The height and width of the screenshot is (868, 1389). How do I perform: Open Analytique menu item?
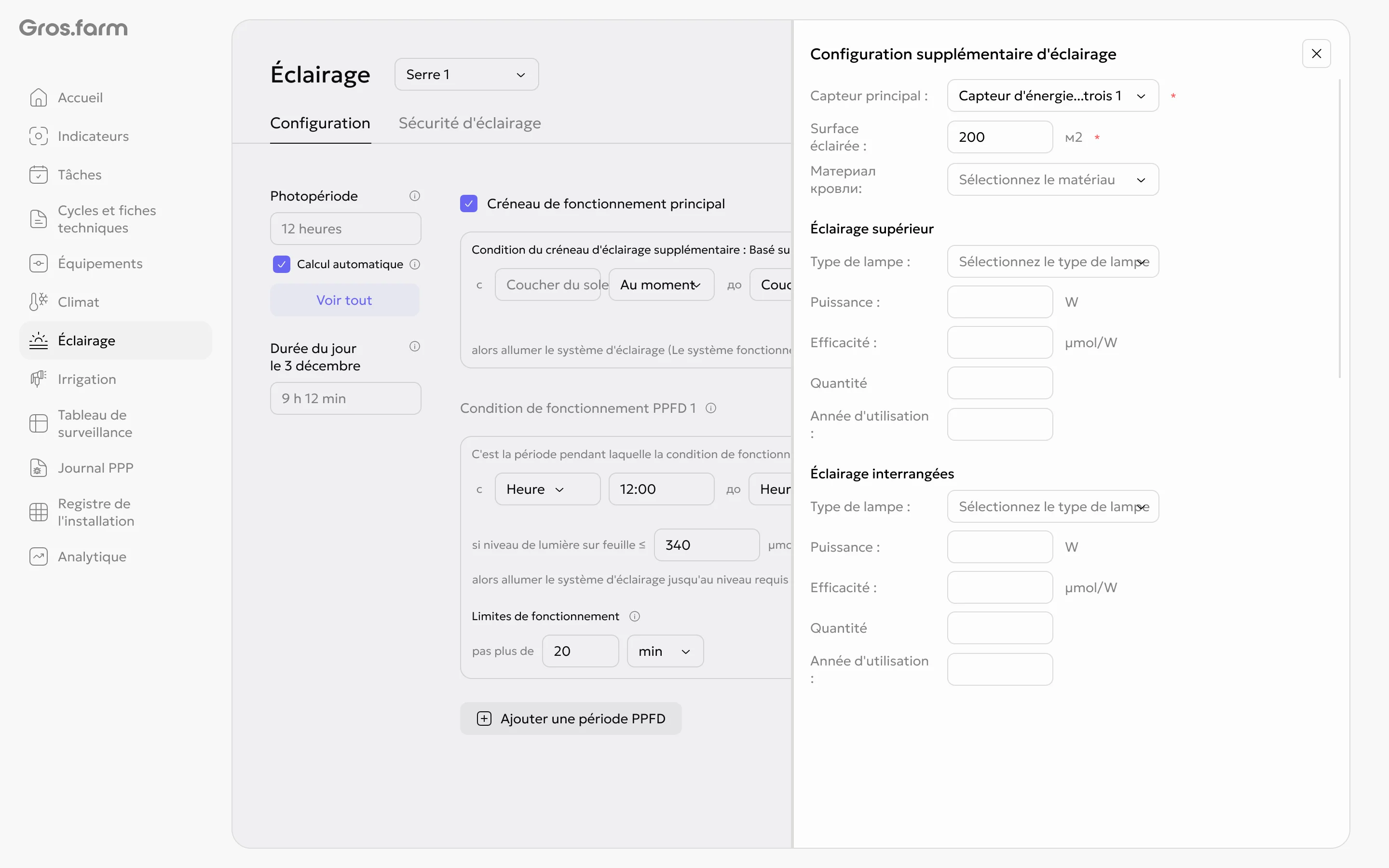115,557
